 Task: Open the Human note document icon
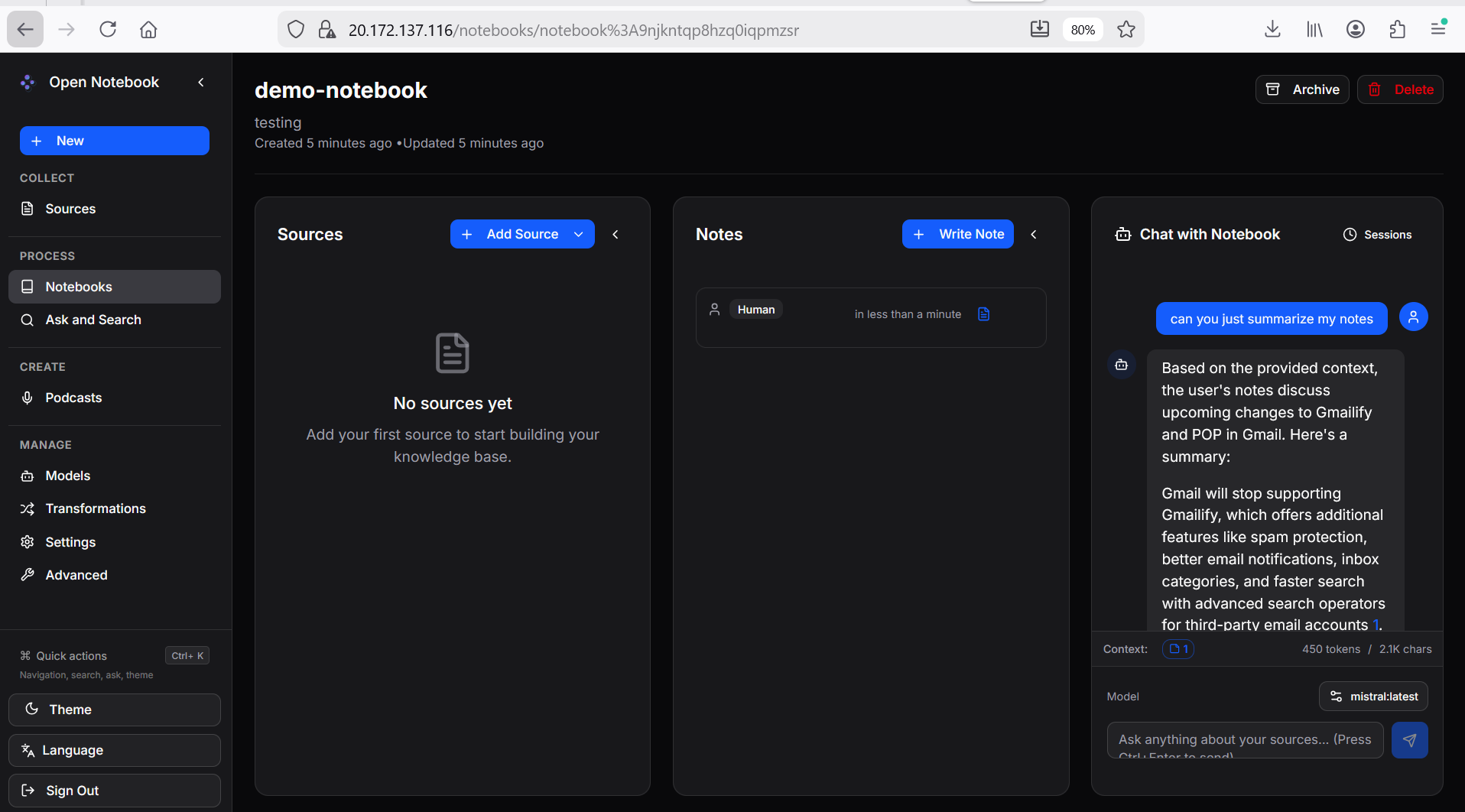(983, 313)
